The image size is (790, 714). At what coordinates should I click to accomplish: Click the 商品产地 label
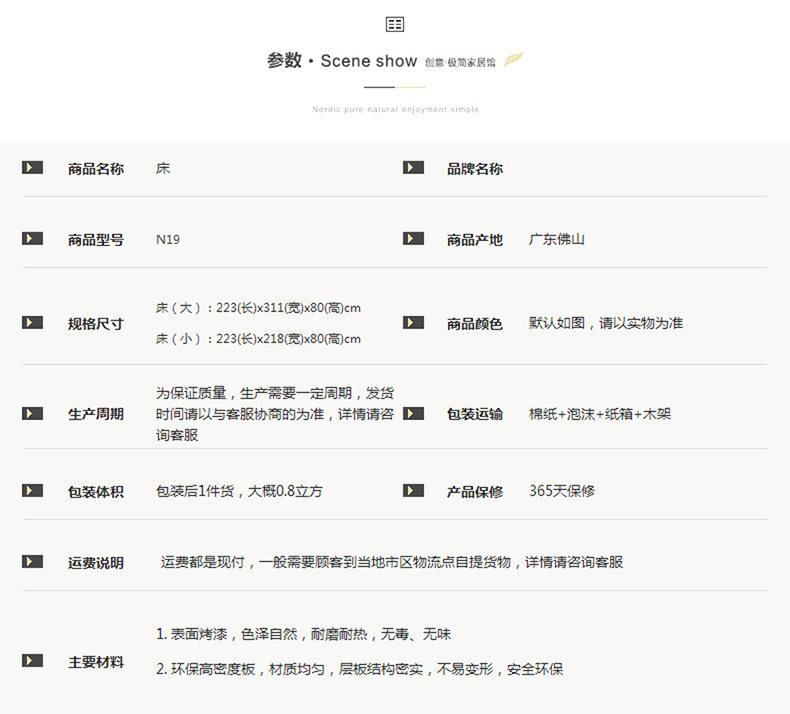tap(475, 240)
